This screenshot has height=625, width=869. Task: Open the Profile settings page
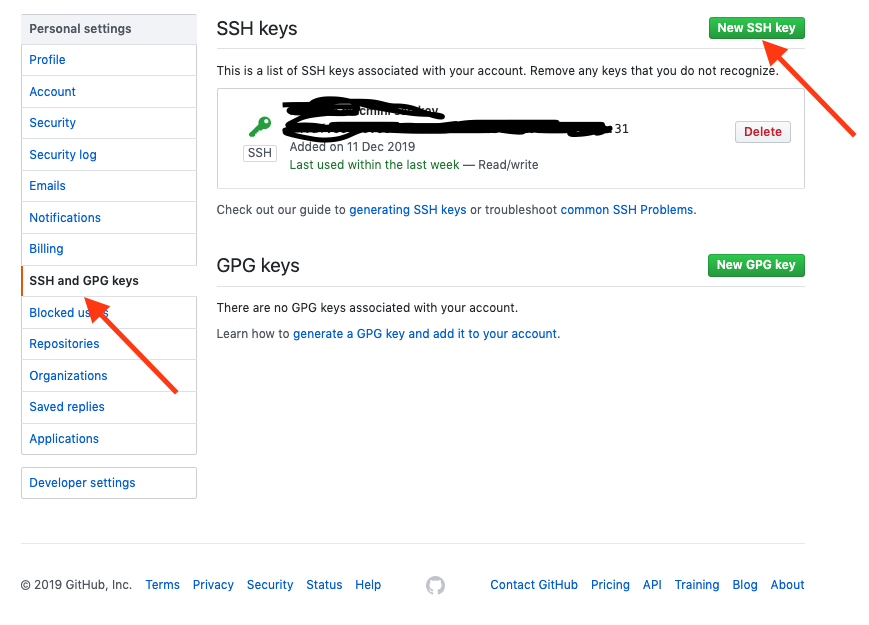pyautogui.click(x=47, y=60)
